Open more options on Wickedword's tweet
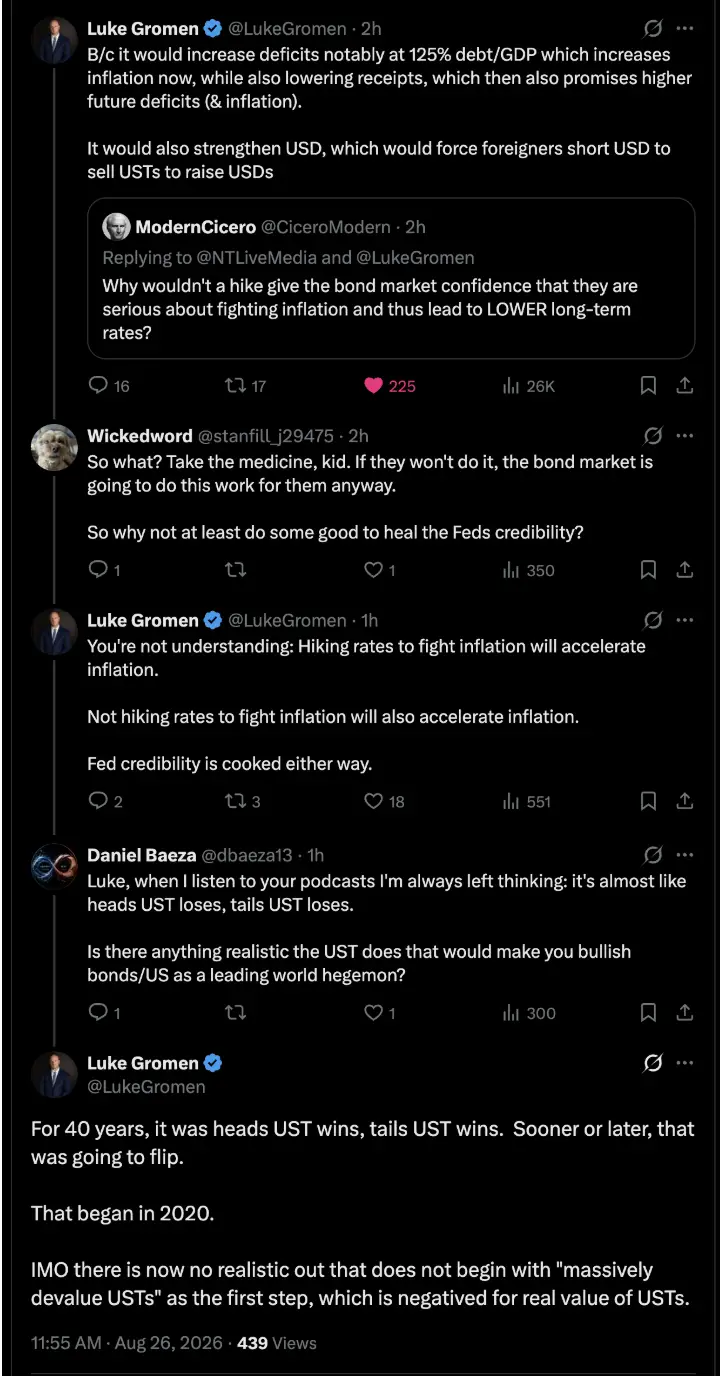The image size is (720, 1376). tap(685, 436)
